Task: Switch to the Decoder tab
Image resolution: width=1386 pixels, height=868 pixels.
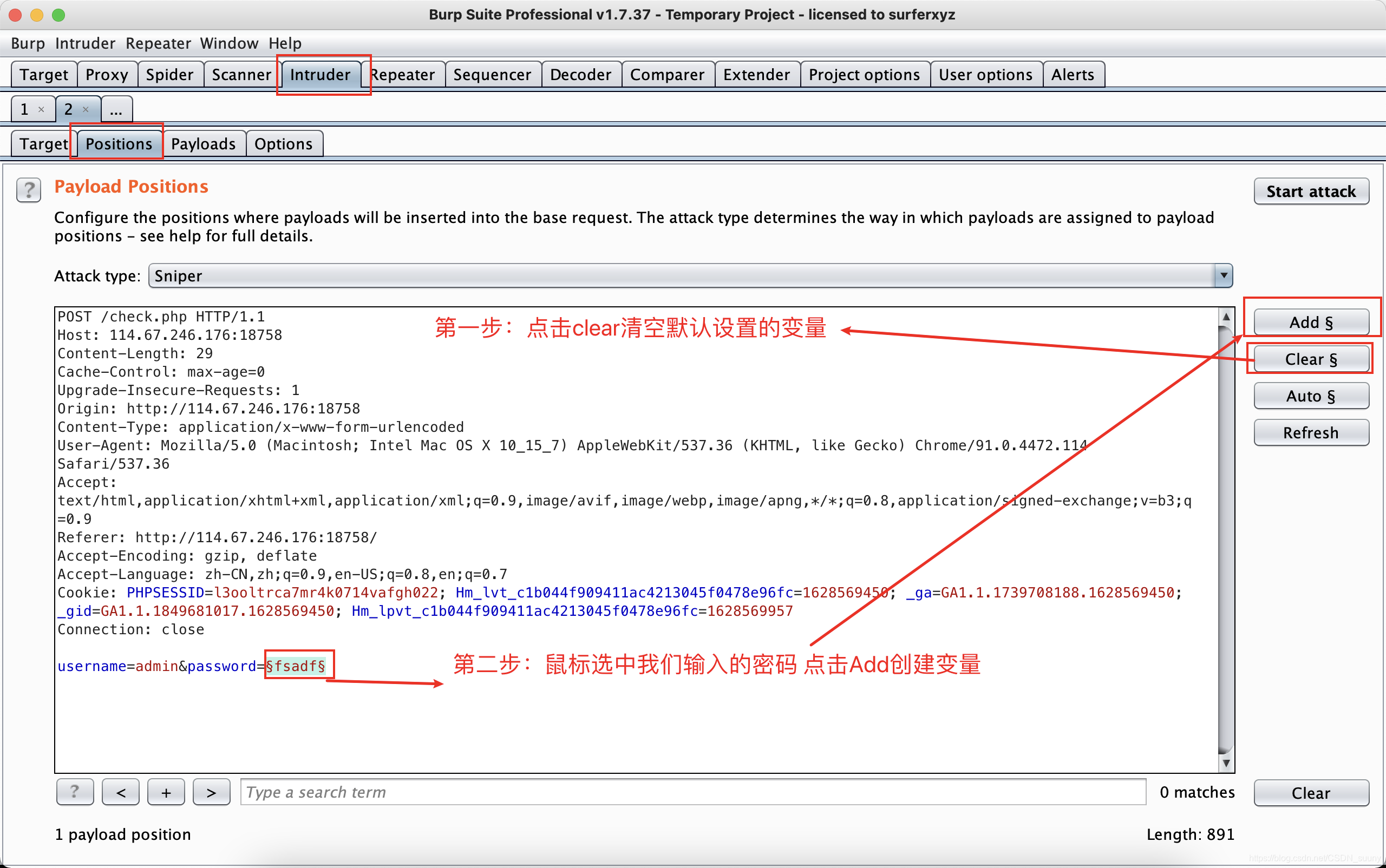Action: (x=581, y=75)
